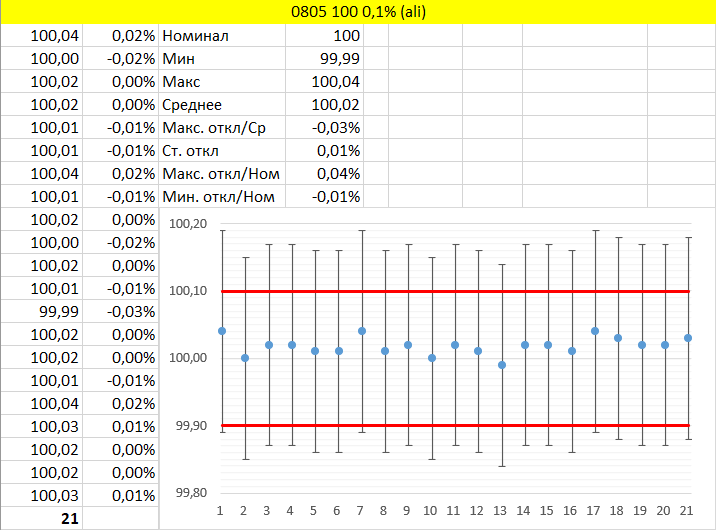Click the horizontal axis label 10

432,510
